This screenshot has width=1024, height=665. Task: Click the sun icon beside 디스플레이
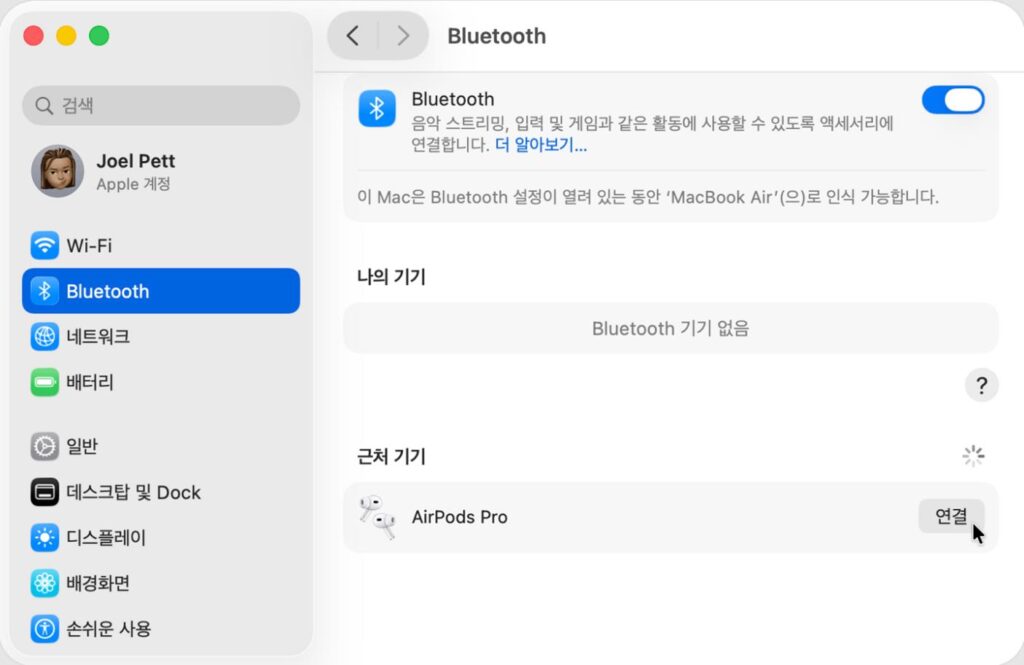(44, 538)
